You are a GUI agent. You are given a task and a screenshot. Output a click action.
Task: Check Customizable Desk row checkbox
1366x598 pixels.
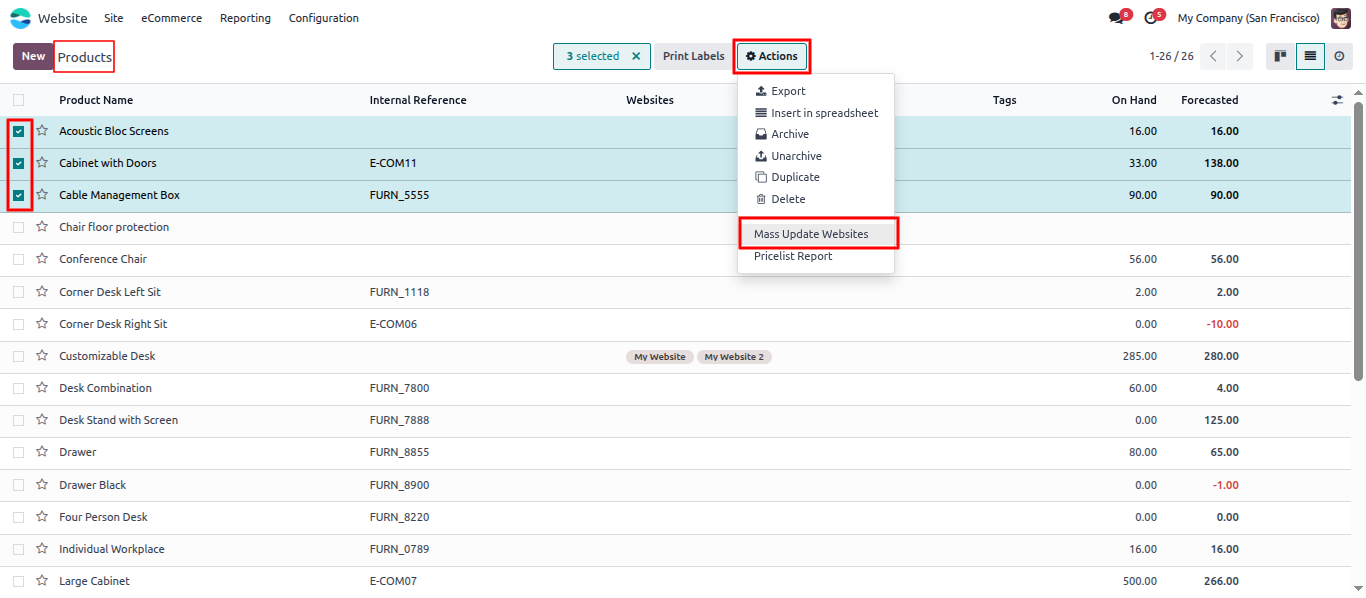19,356
